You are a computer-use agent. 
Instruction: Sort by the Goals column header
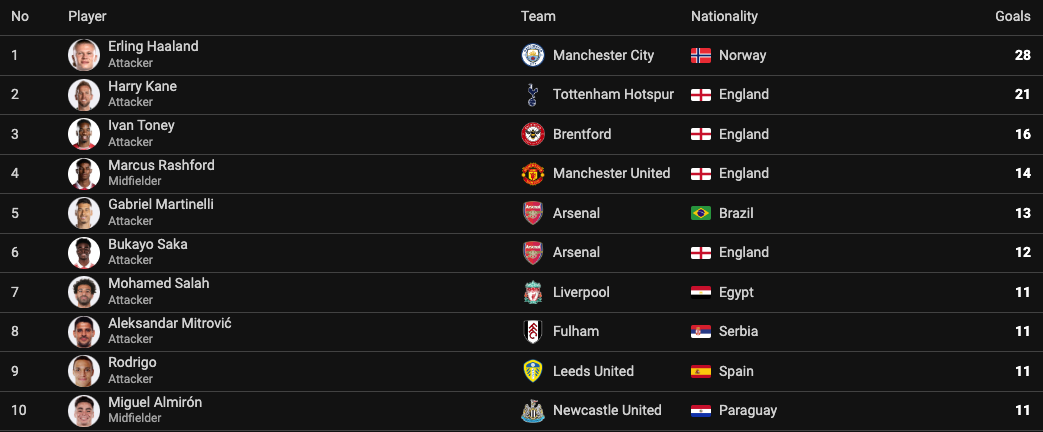[x=1012, y=17]
